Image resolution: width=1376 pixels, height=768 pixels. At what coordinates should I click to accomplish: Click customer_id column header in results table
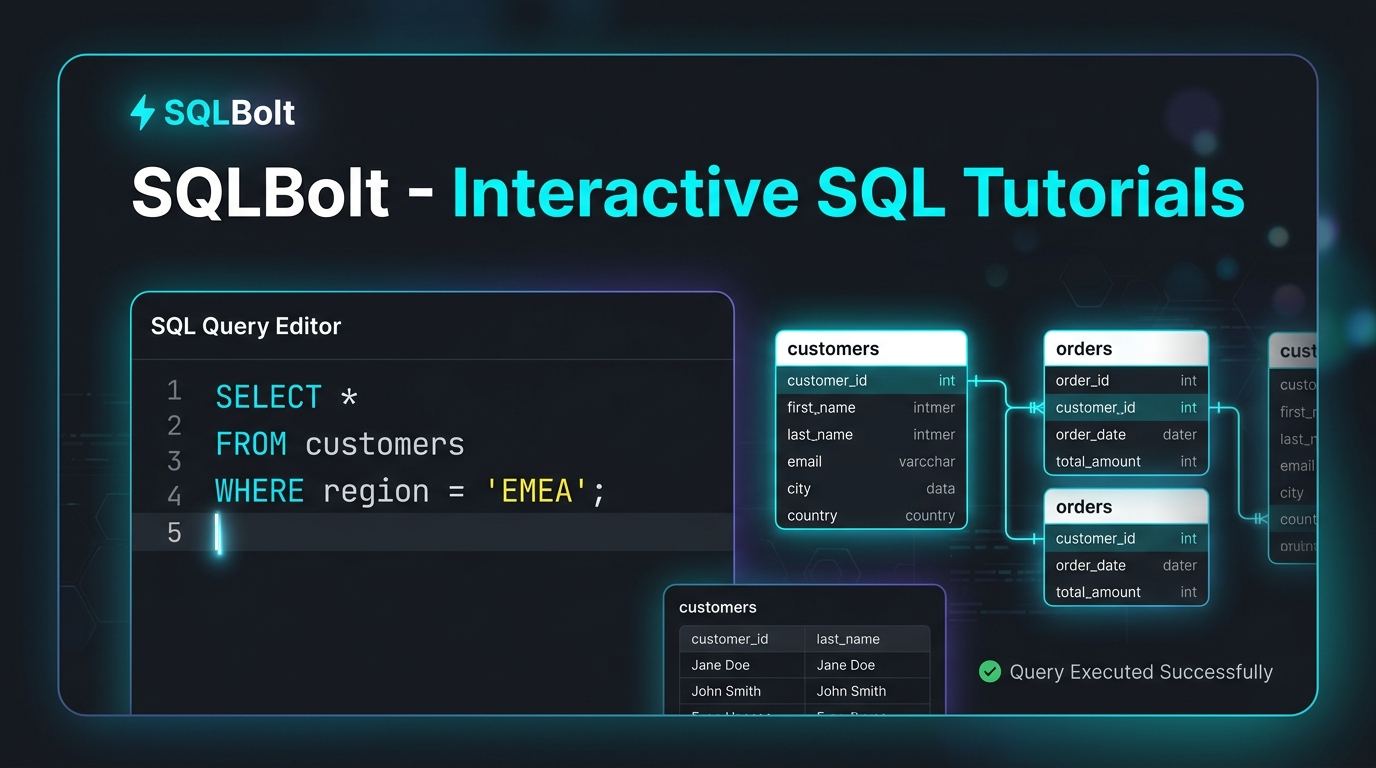[x=742, y=639]
